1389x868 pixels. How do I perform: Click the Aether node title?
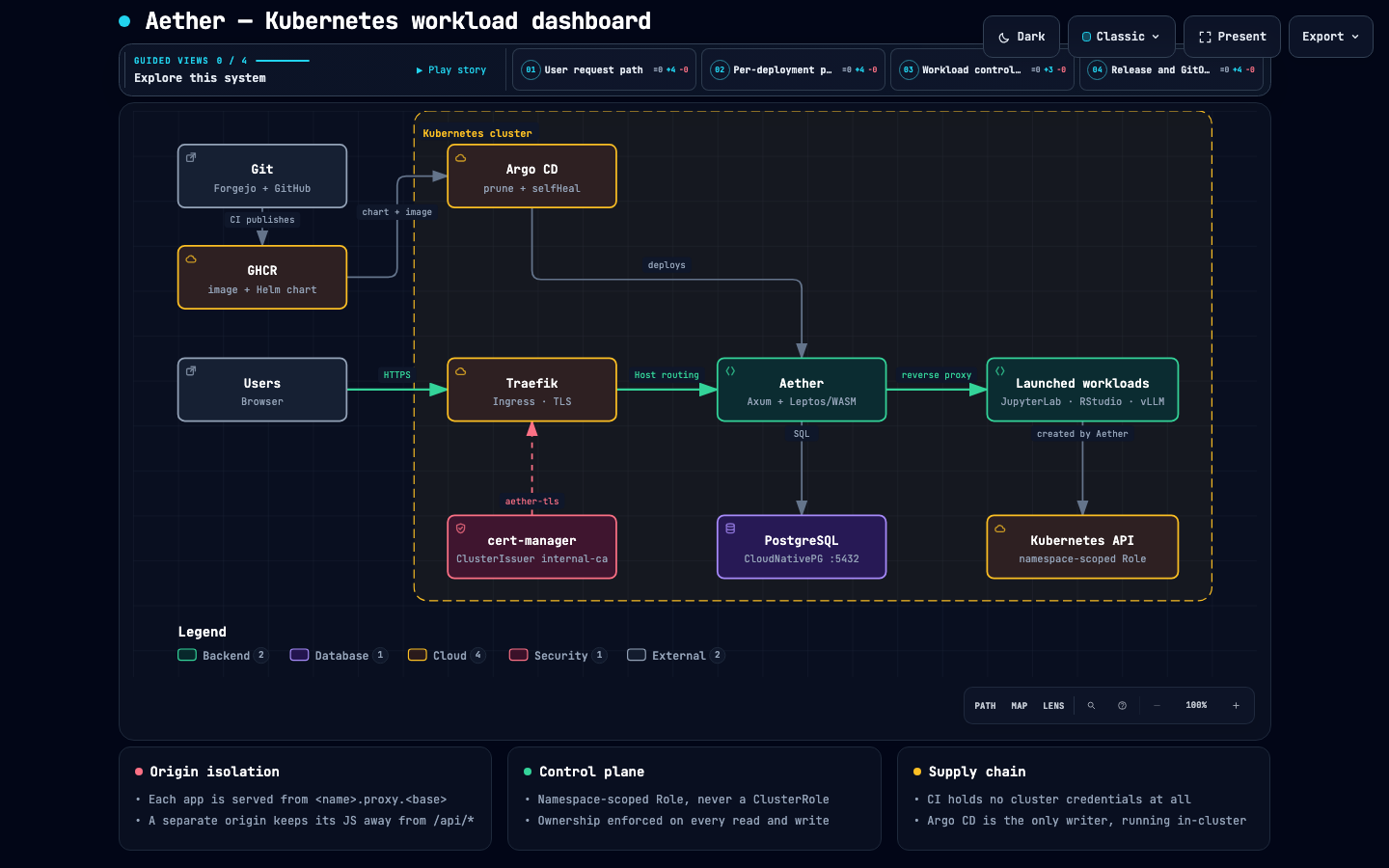click(x=802, y=384)
